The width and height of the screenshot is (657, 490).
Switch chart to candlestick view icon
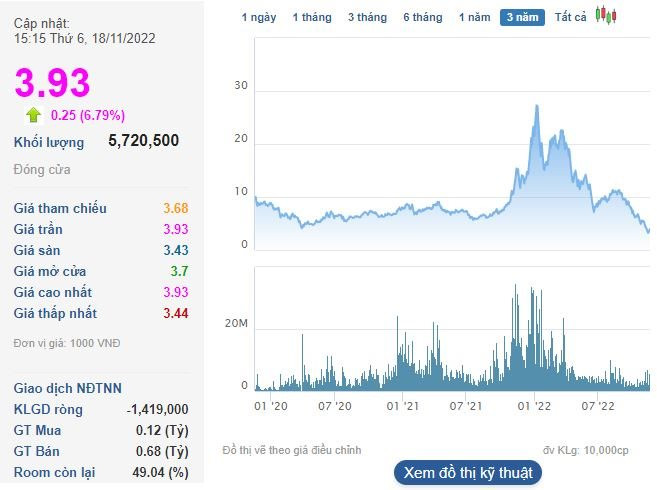(x=606, y=15)
